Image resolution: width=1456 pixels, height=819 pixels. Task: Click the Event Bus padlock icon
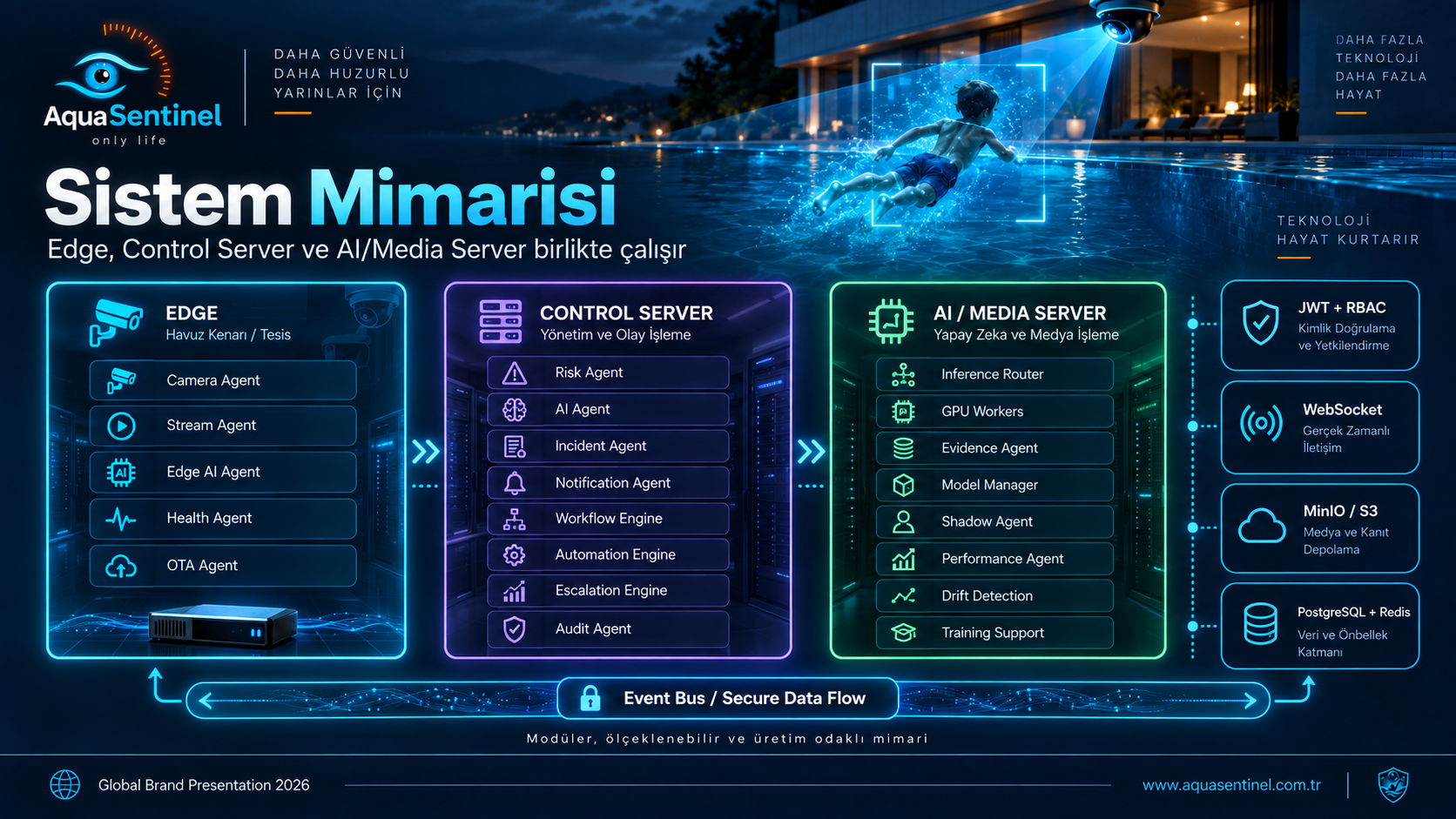[x=590, y=698]
